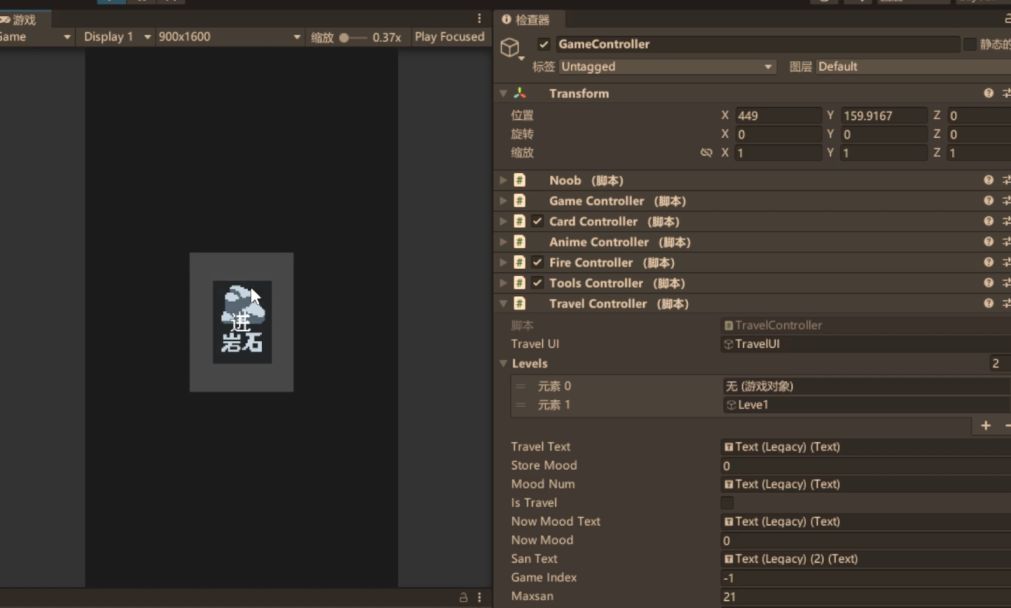Click the lock icon below the Game view
Screen dimensions: 1011x608
pyautogui.click(x=463, y=597)
